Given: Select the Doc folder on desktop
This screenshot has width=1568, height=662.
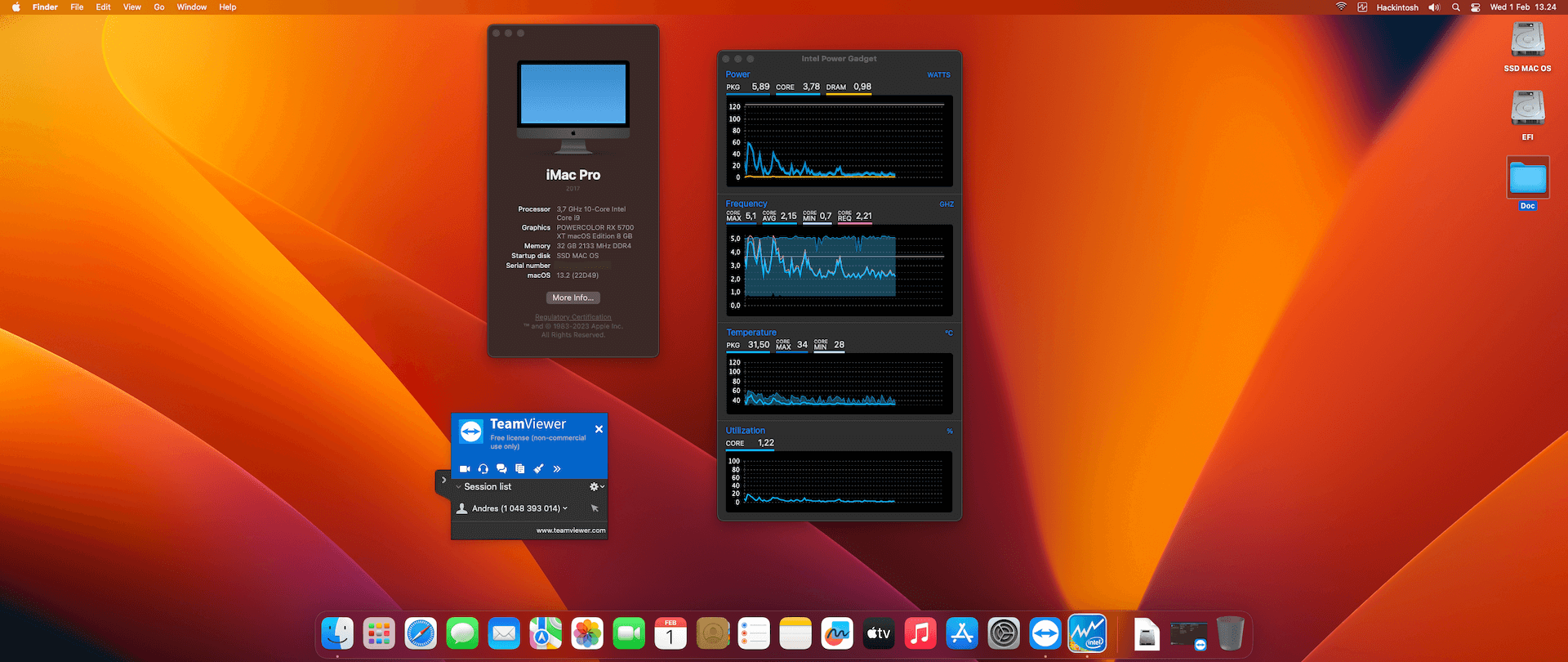Looking at the screenshot, I should coord(1528,177).
